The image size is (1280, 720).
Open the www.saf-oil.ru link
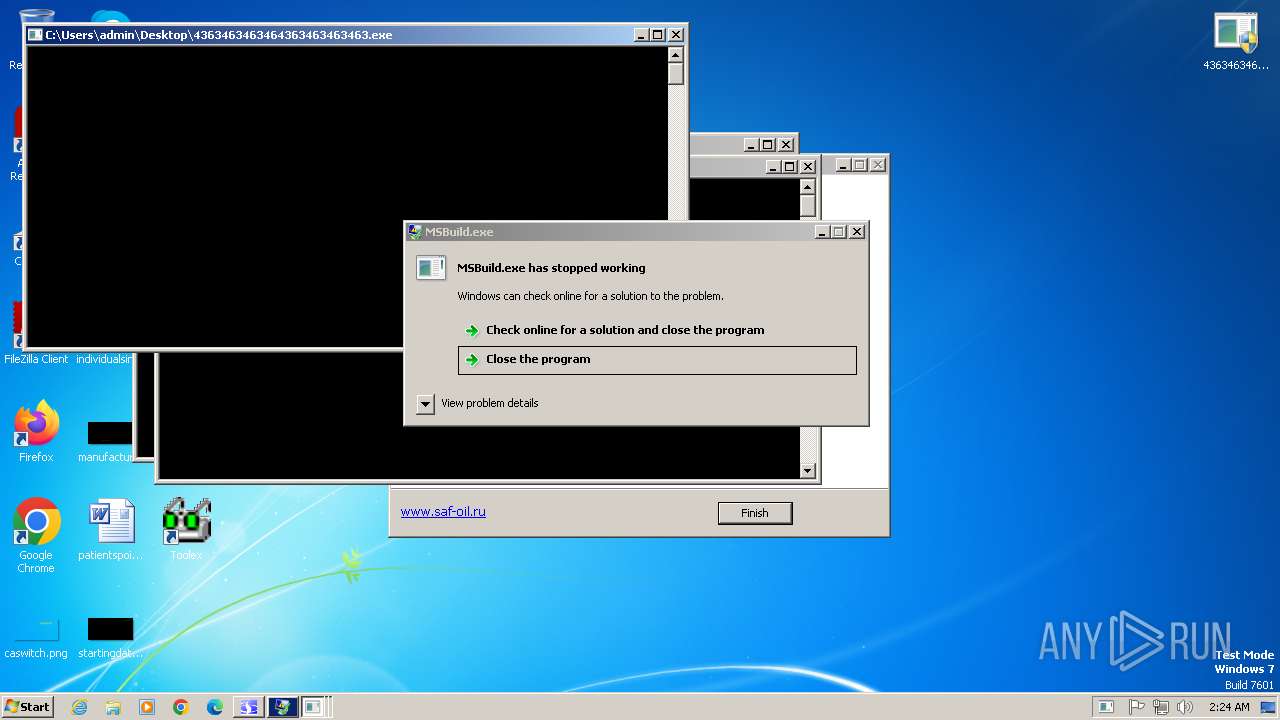[x=443, y=511]
